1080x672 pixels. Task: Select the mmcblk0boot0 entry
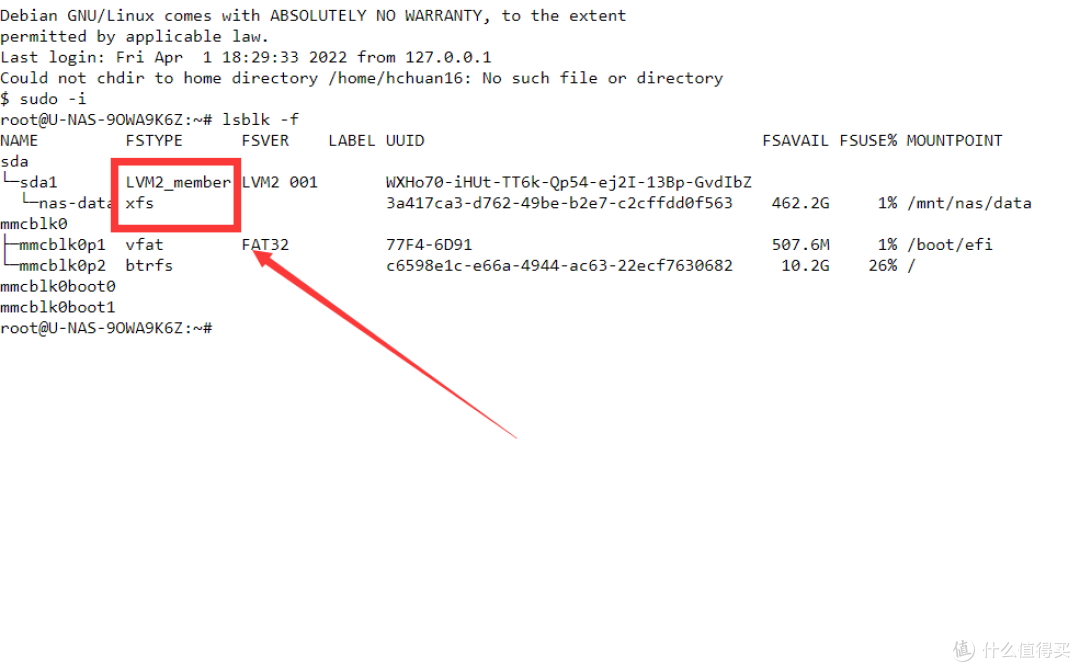tap(58, 286)
